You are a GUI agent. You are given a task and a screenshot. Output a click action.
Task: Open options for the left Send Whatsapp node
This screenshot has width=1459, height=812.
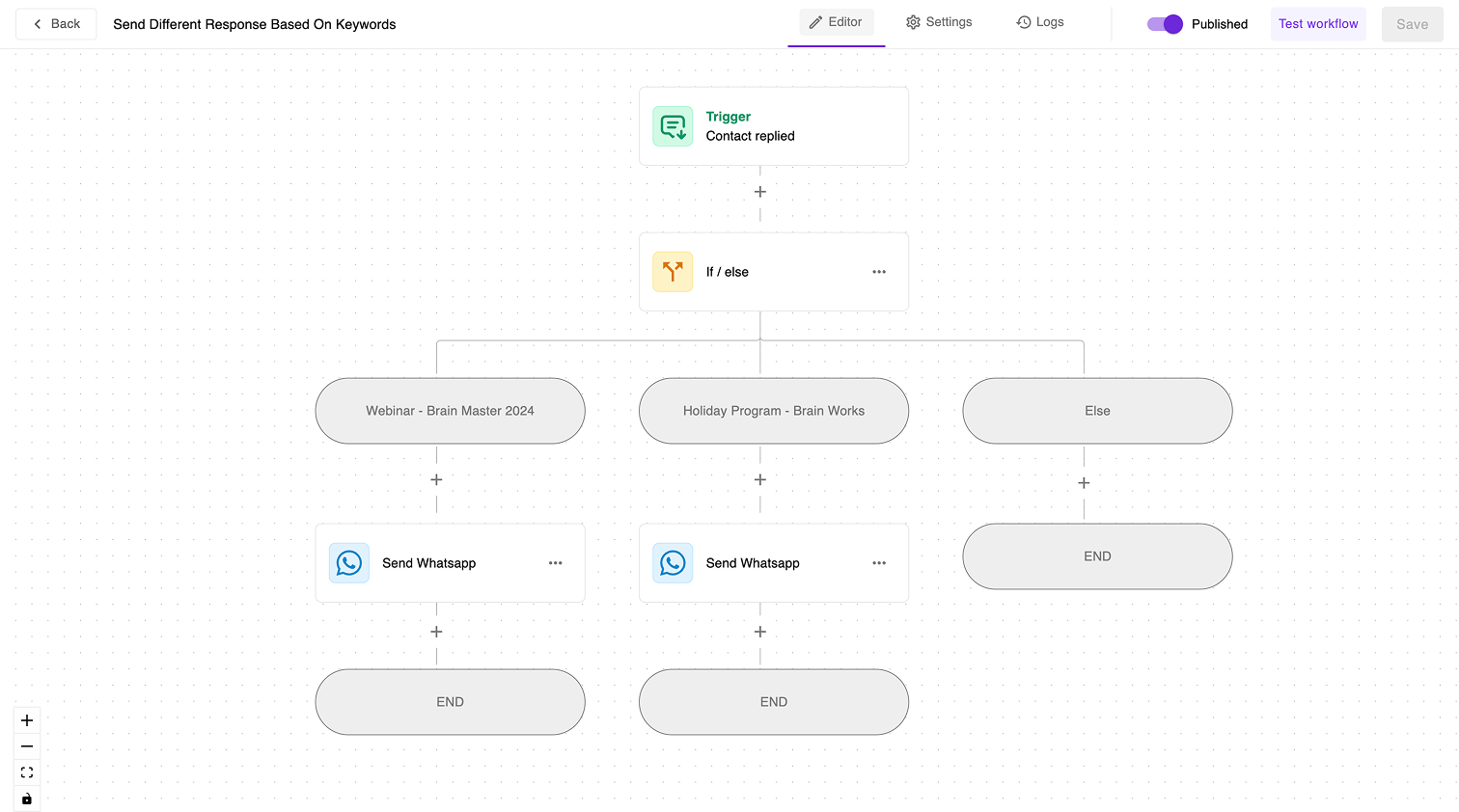click(x=556, y=562)
